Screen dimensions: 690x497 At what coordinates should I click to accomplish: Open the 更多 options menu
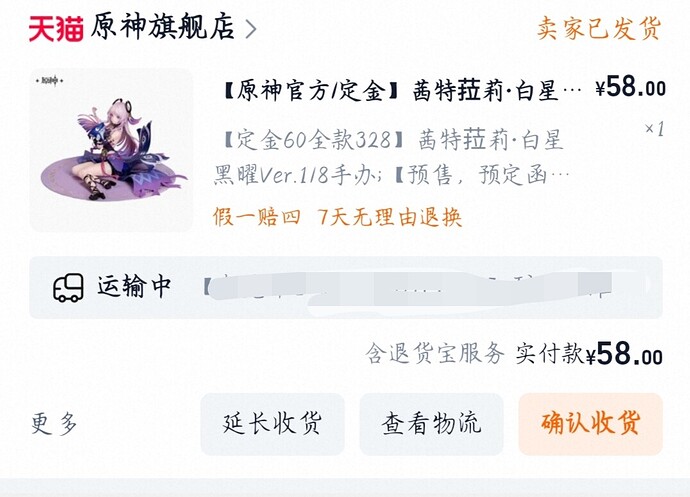point(54,424)
